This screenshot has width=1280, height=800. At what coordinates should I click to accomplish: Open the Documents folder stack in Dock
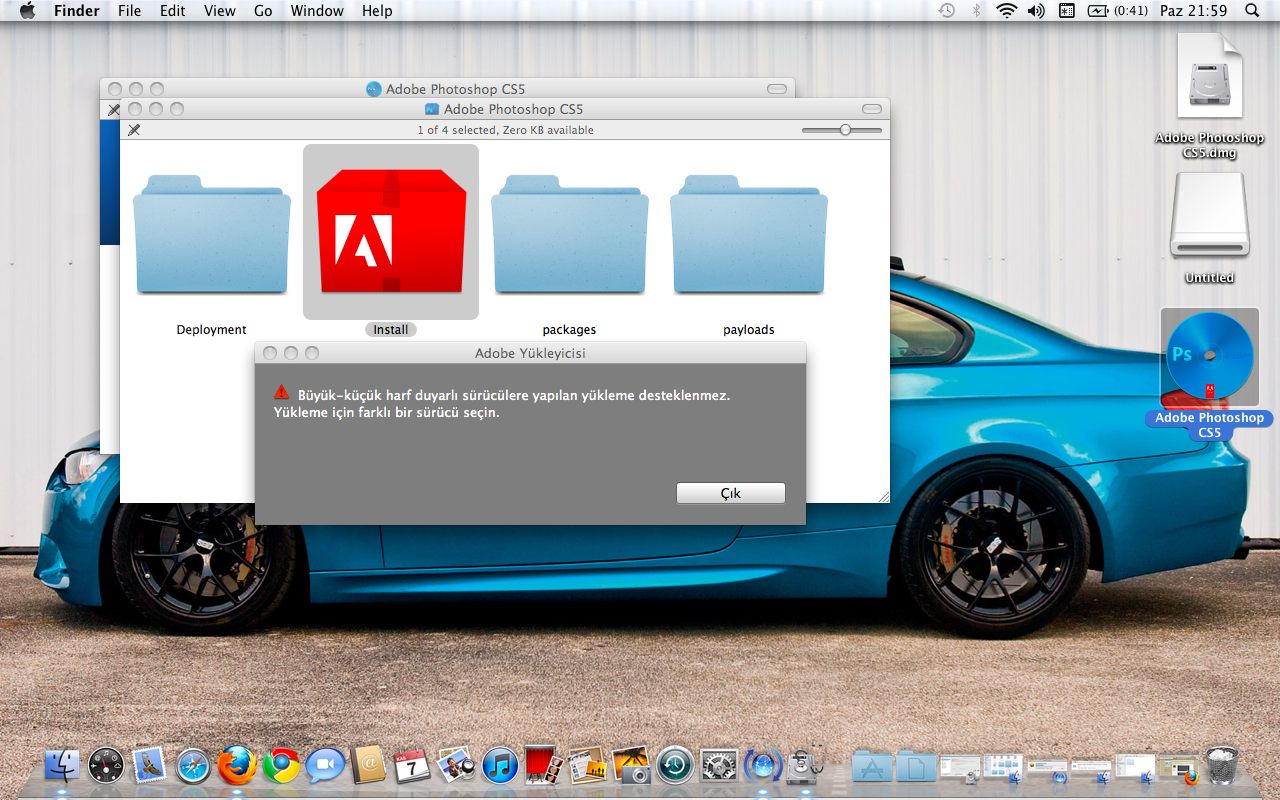click(917, 767)
